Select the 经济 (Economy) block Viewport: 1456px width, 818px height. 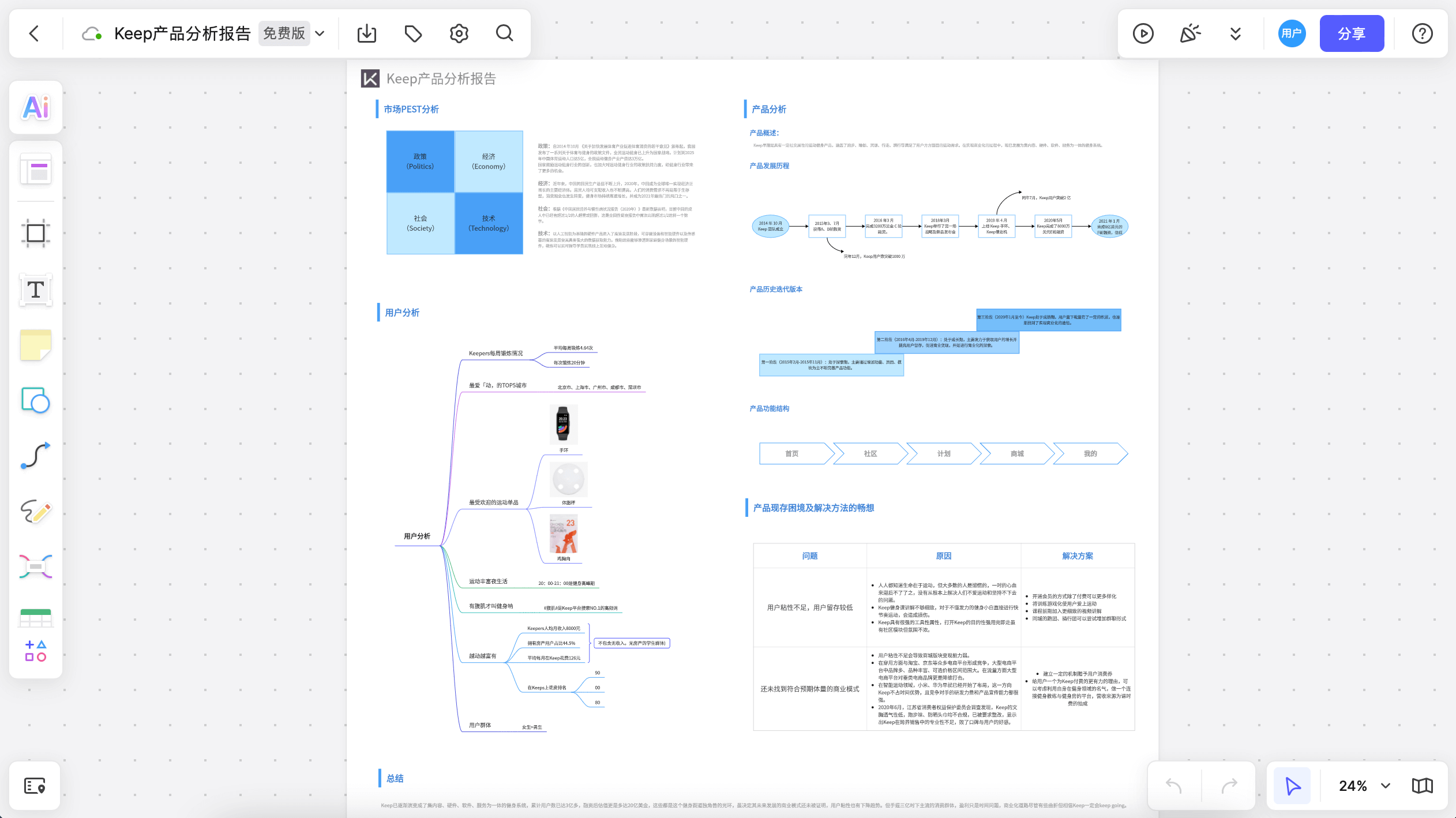(489, 162)
